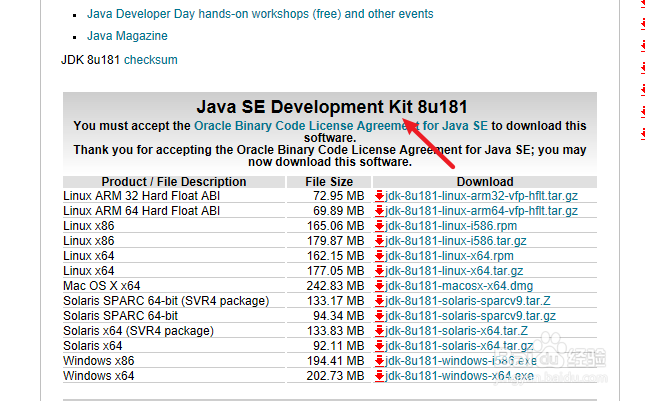
Task: Click red download icon for jdk-8u181-linux-x64.rpm
Action: pyautogui.click(x=379, y=256)
